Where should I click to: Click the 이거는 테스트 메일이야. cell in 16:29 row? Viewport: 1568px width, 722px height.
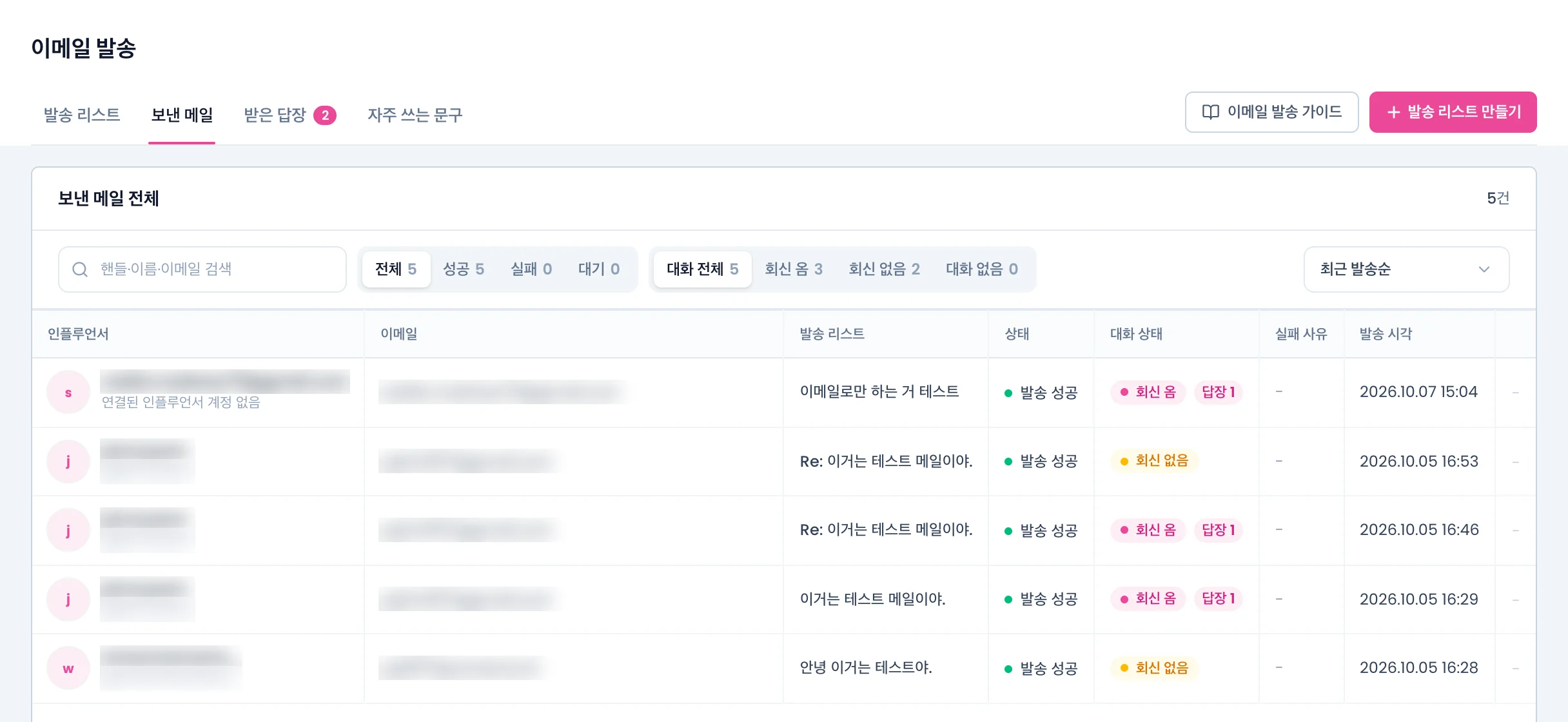[872, 600]
